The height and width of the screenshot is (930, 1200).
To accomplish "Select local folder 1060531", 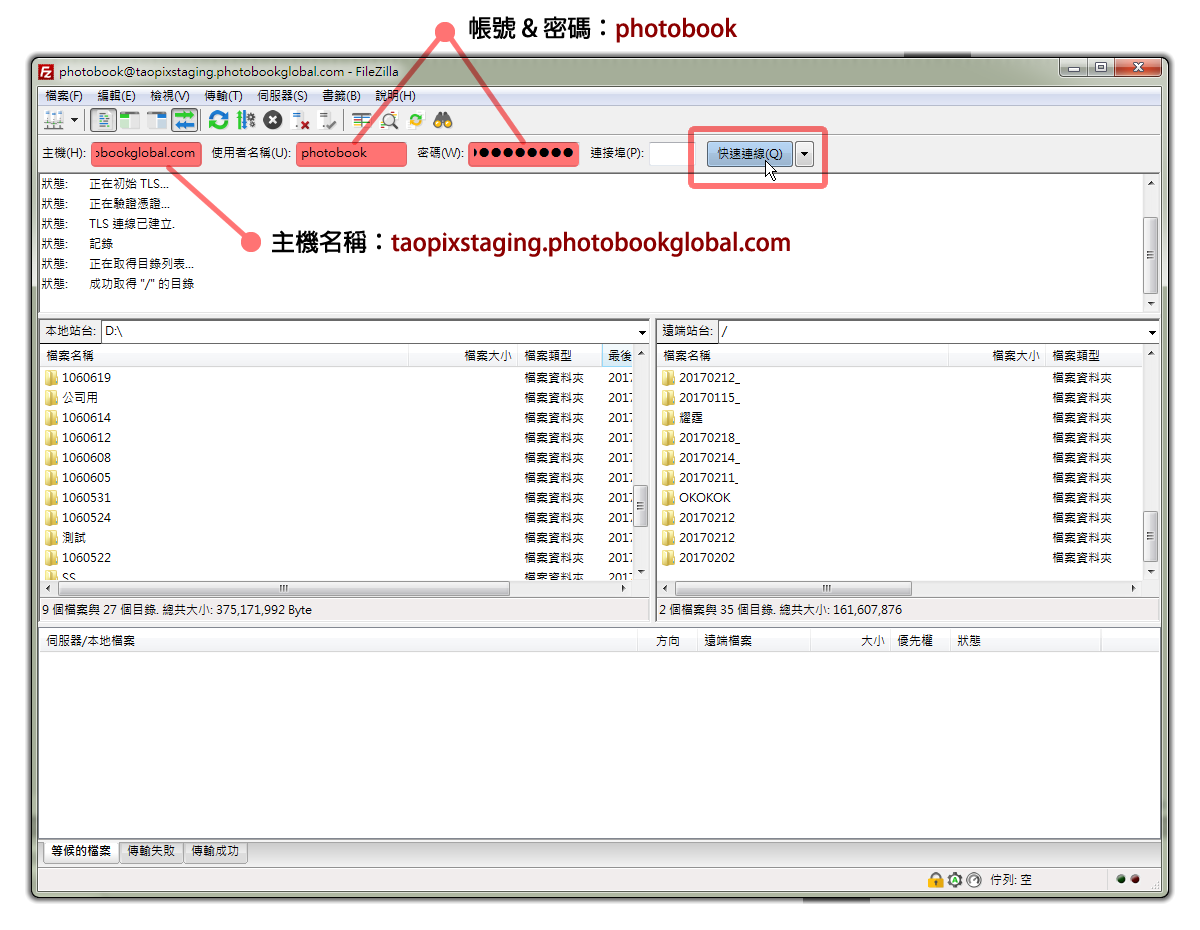I will (86, 498).
